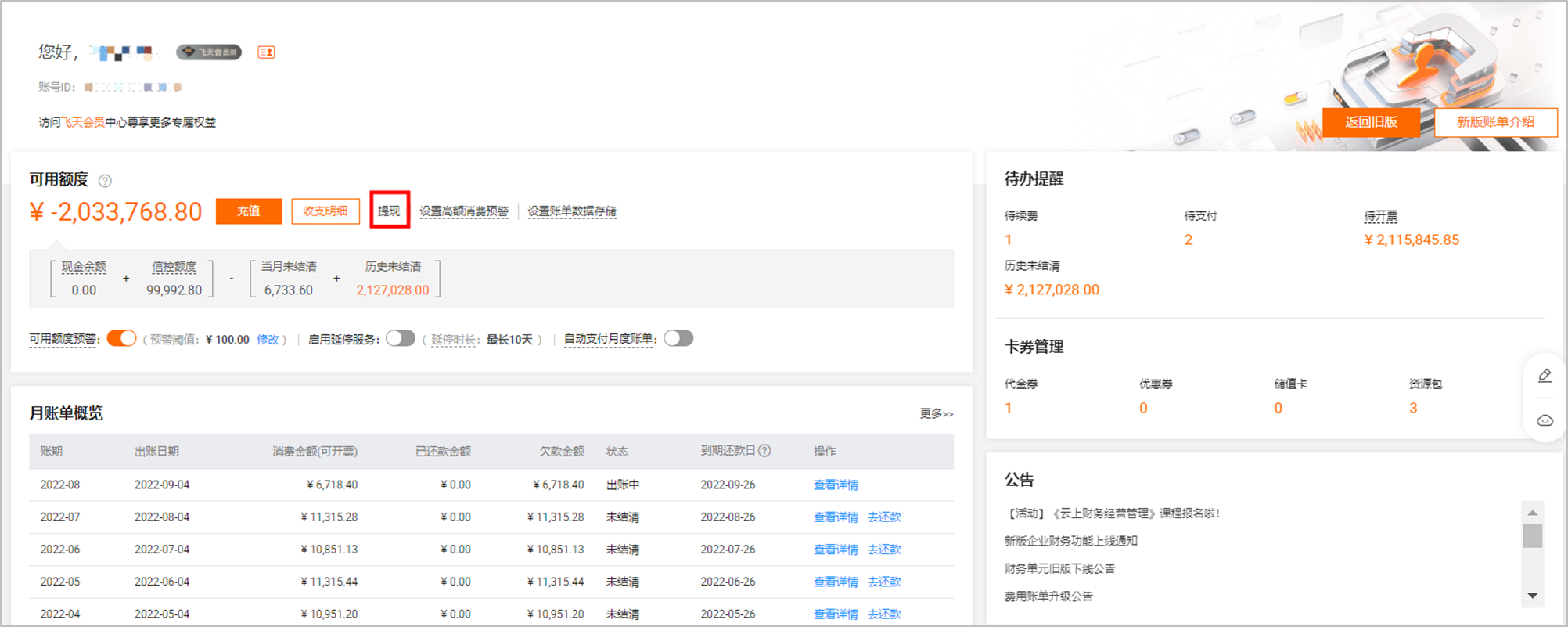
Task: Click the 资源包 count 3
Action: click(x=1413, y=408)
